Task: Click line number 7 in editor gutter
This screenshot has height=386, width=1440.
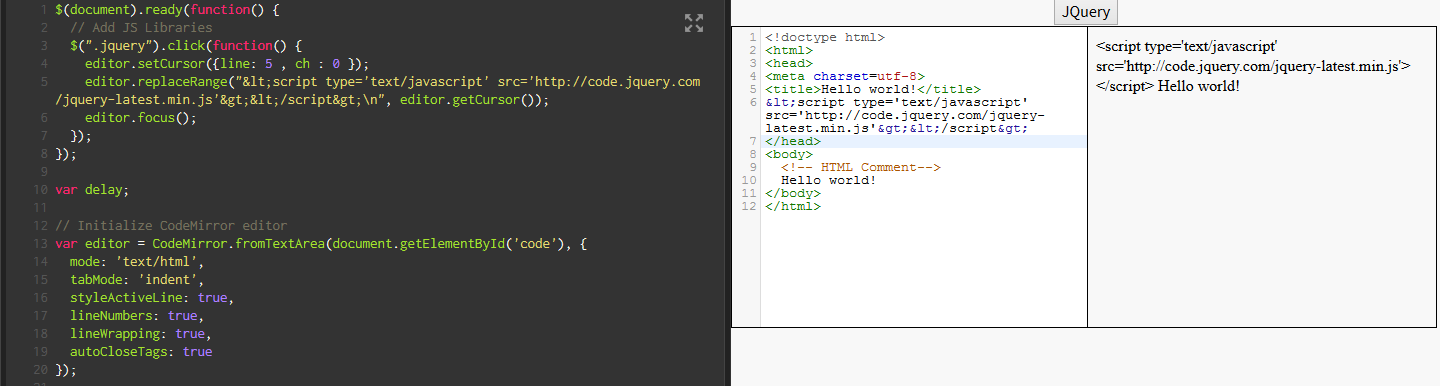Action: pos(753,141)
